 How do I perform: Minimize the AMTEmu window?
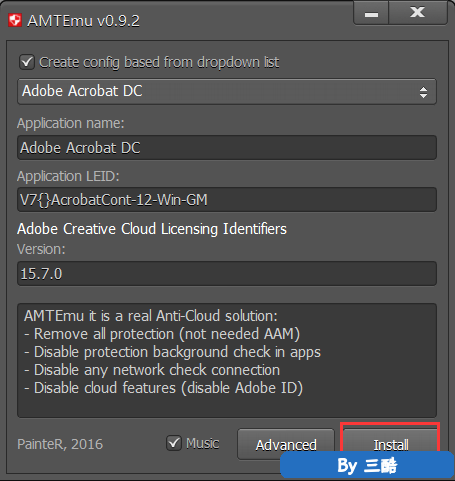point(371,13)
